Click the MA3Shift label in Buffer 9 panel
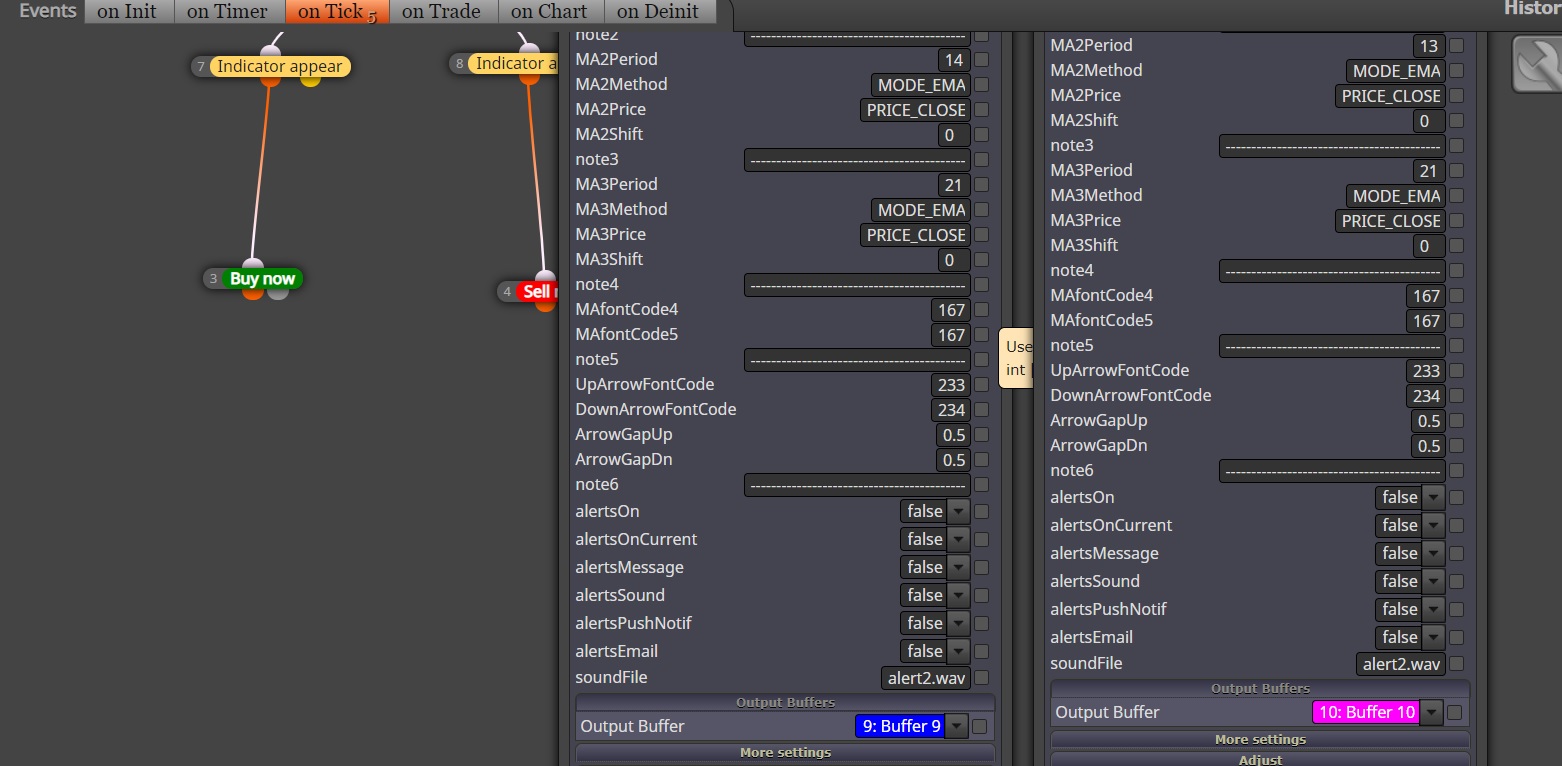 609,259
